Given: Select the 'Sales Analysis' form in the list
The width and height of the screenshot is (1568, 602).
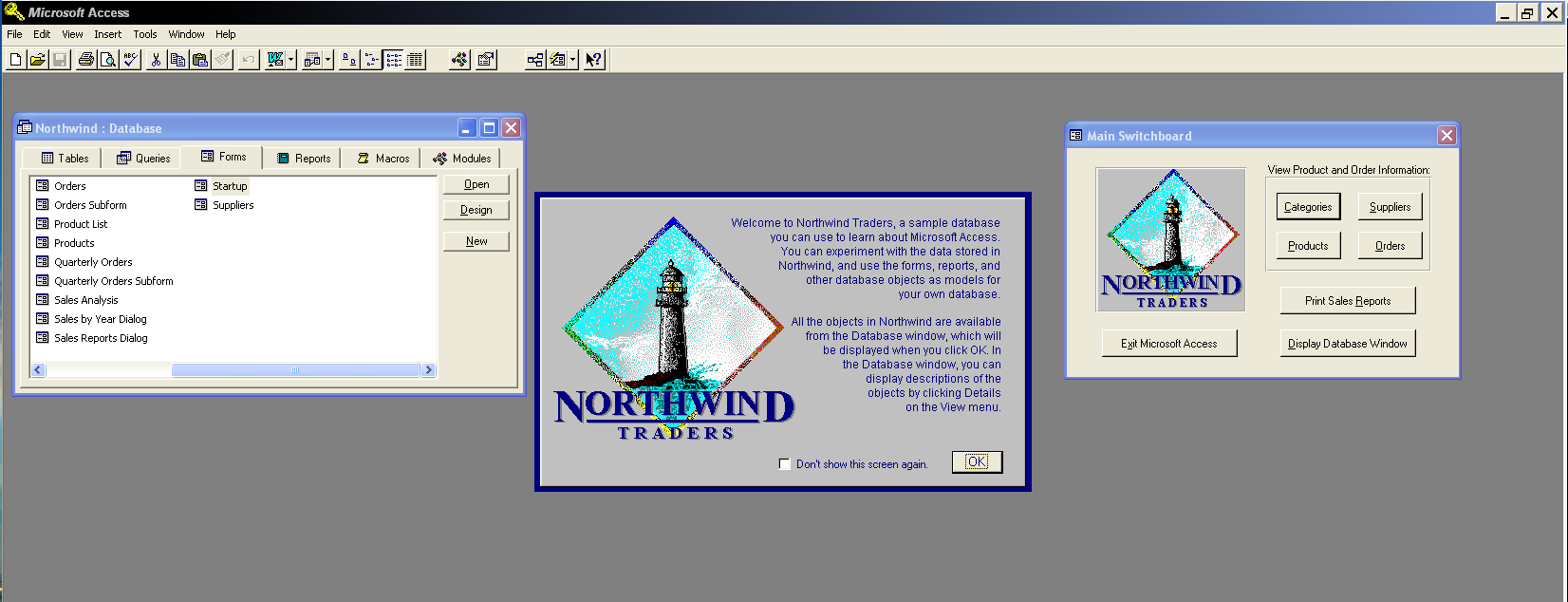Looking at the screenshot, I should [77, 300].
